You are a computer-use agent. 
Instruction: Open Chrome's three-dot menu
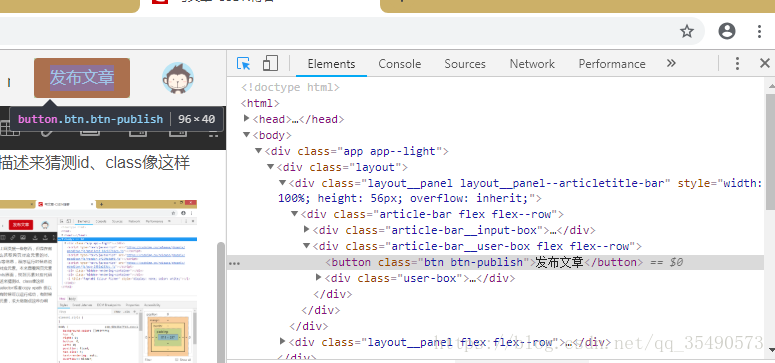760,31
